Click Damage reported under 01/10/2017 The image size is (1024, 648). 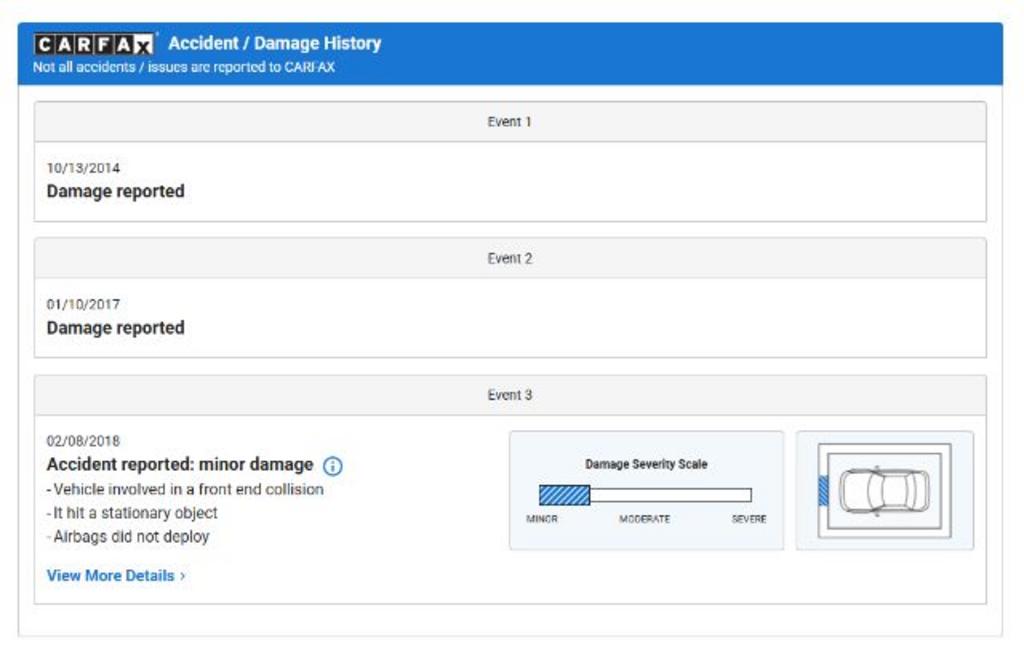[116, 328]
